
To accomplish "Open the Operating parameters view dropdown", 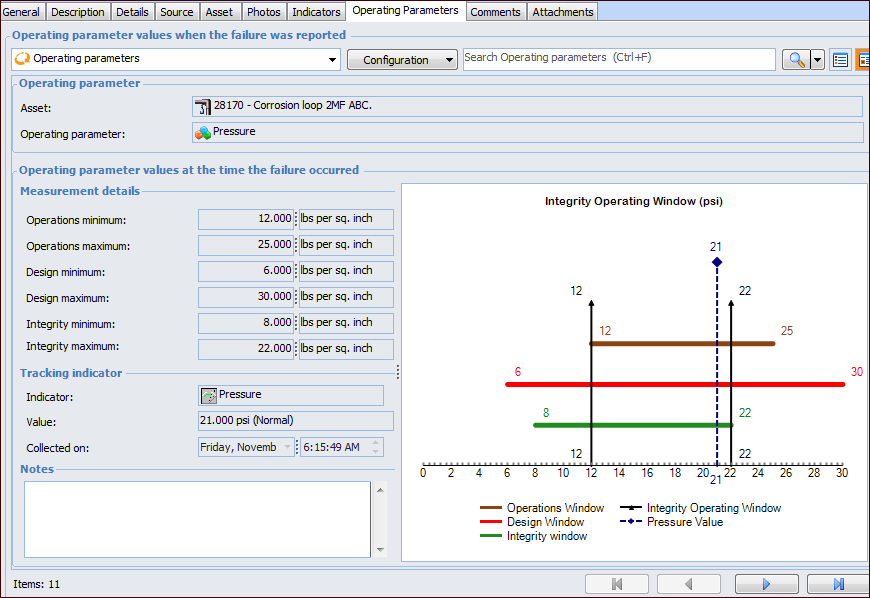I will click(333, 60).
